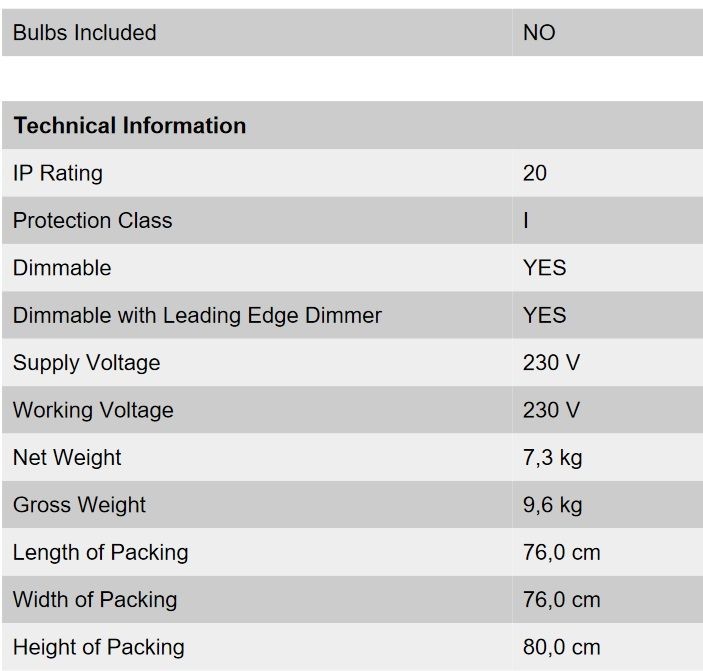The image size is (703, 671).
Task: Click the Technical Information header
Action: (x=130, y=125)
